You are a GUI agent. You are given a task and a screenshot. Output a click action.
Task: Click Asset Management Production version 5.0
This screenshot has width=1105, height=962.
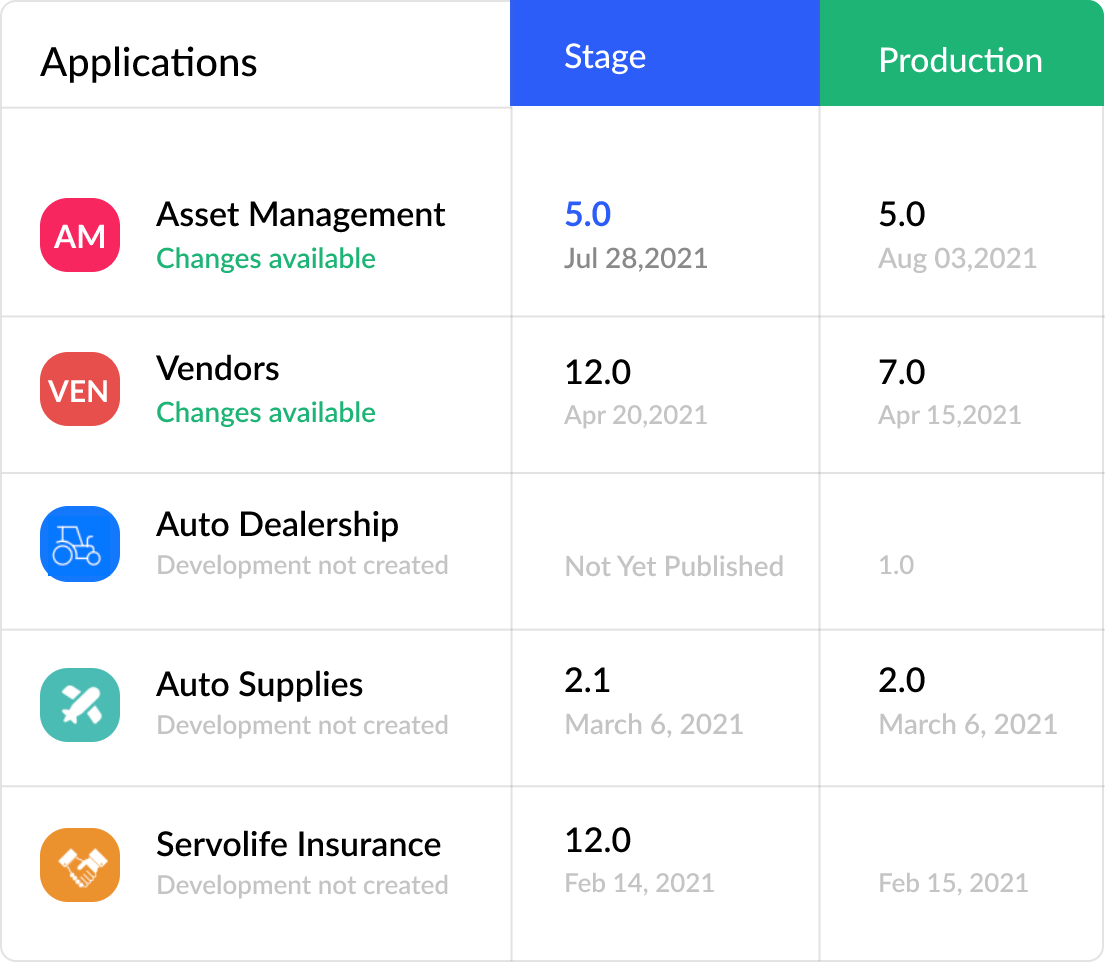(x=902, y=215)
